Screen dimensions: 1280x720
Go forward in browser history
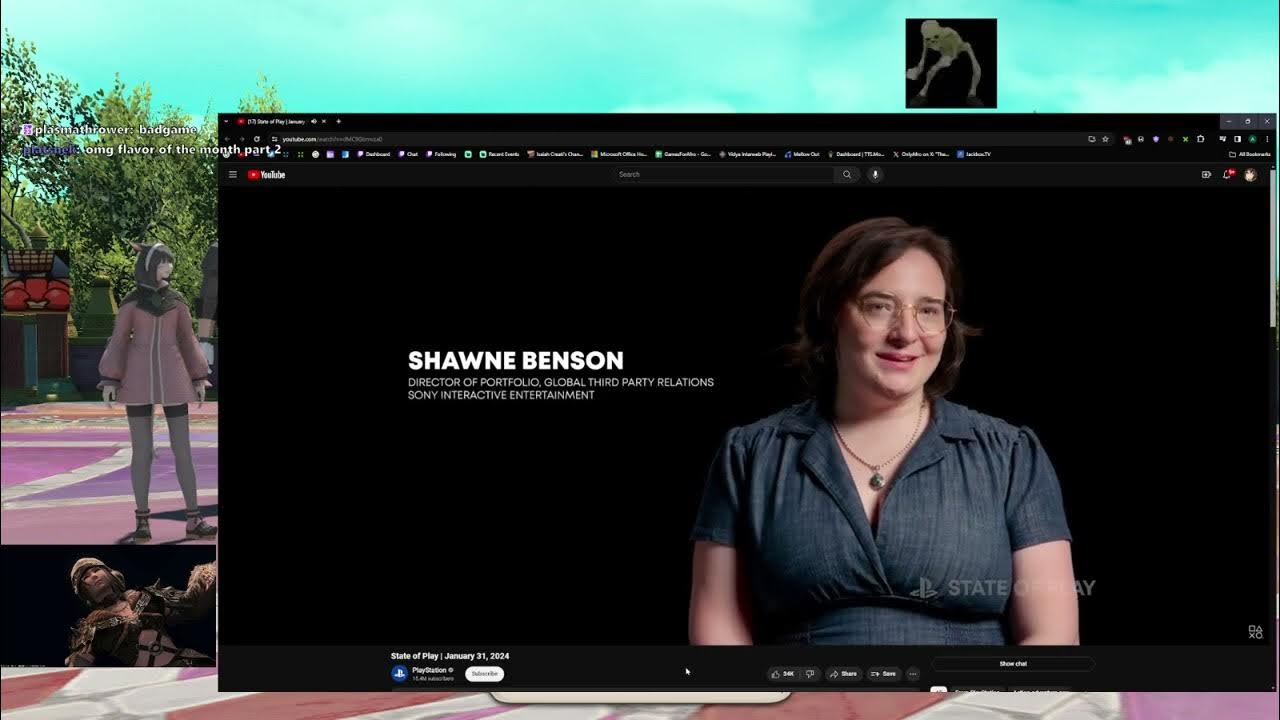241,139
